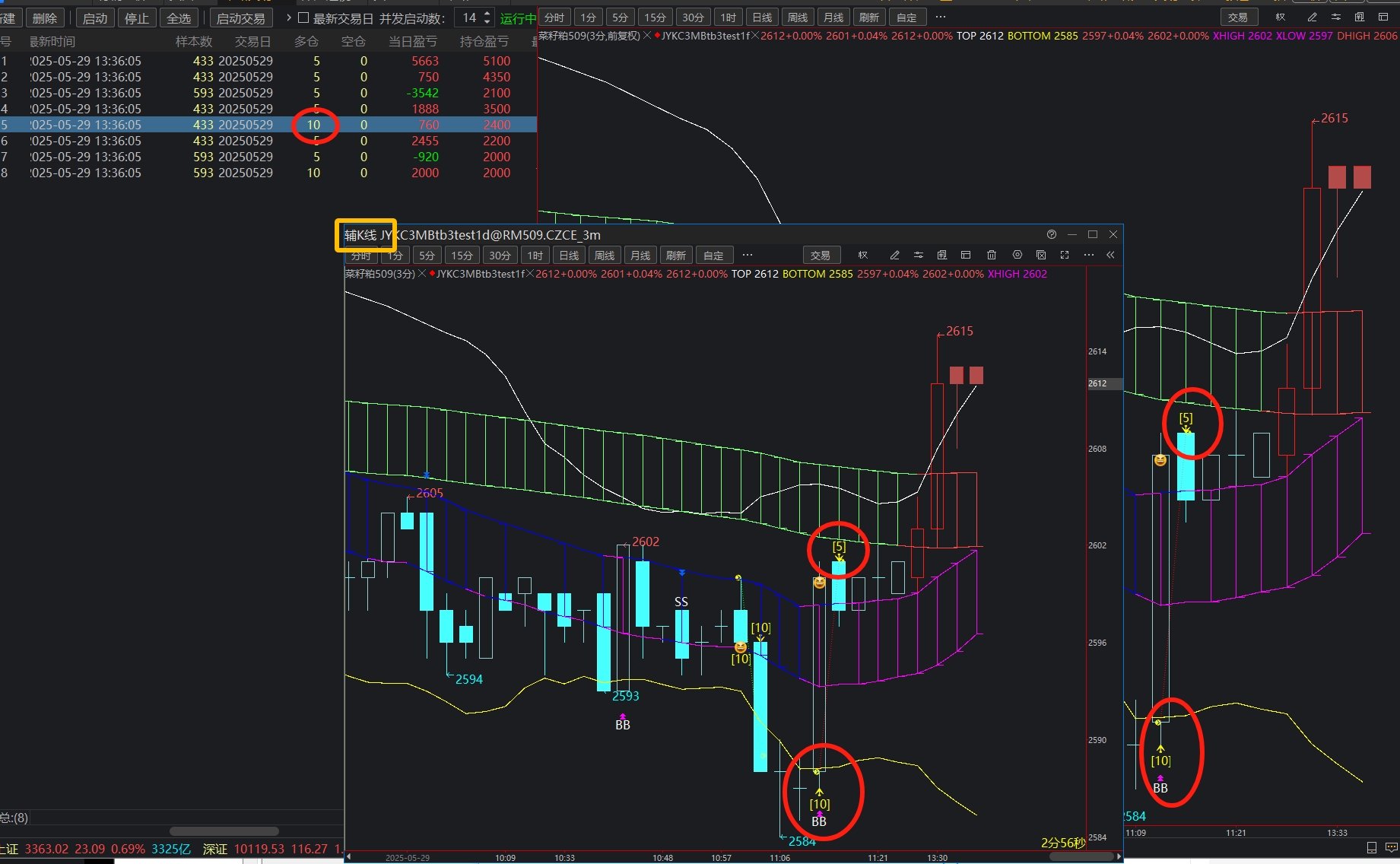The image size is (1400, 864).
Task: Toggle the 最新交易日 checkbox
Action: [303, 17]
